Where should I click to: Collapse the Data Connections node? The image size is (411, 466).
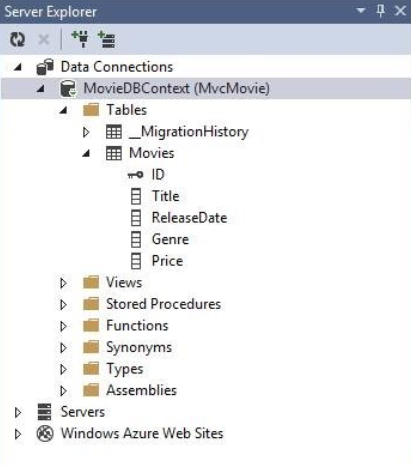click(18, 67)
